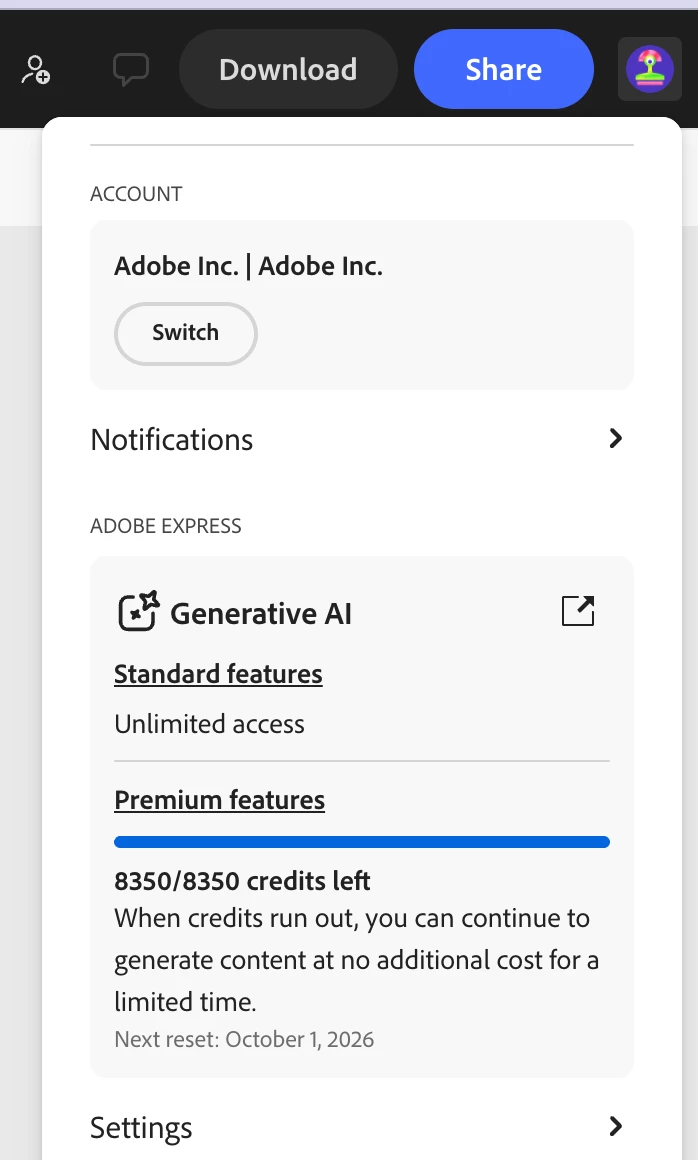The width and height of the screenshot is (698, 1160).
Task: Click the Adobe Inc. account name
Action: click(x=248, y=266)
